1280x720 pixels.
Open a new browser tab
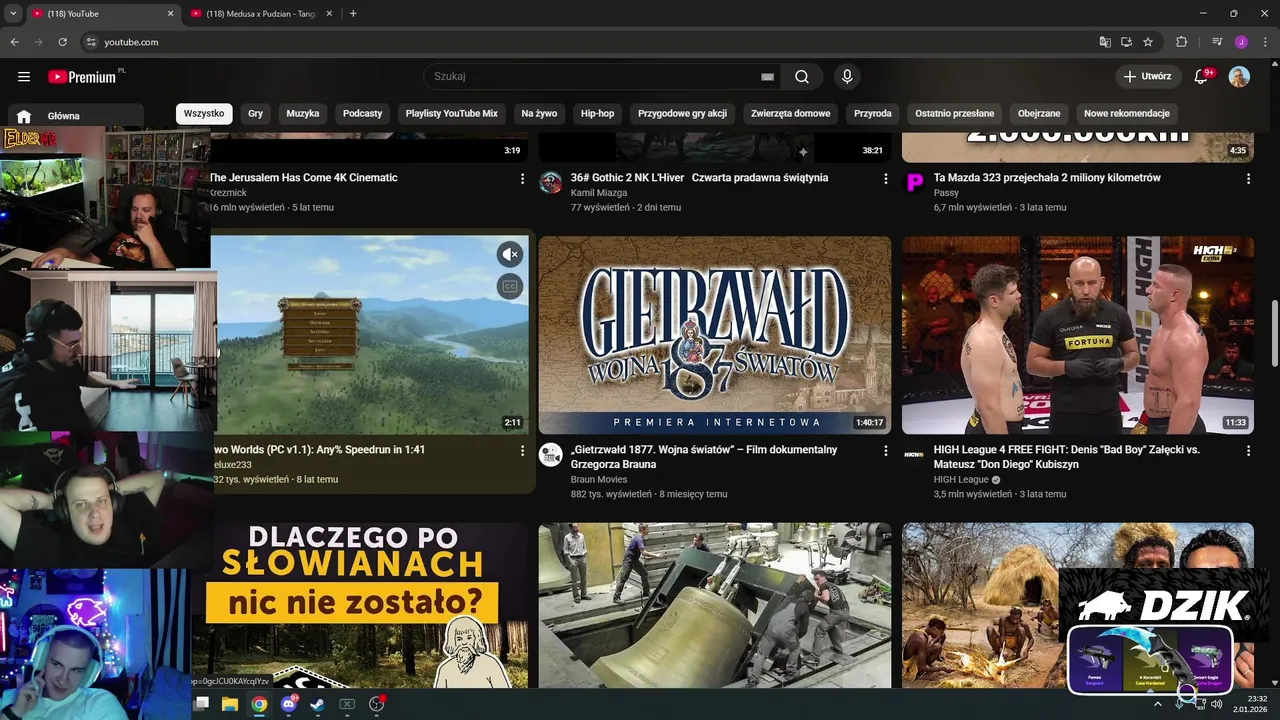pyautogui.click(x=353, y=14)
